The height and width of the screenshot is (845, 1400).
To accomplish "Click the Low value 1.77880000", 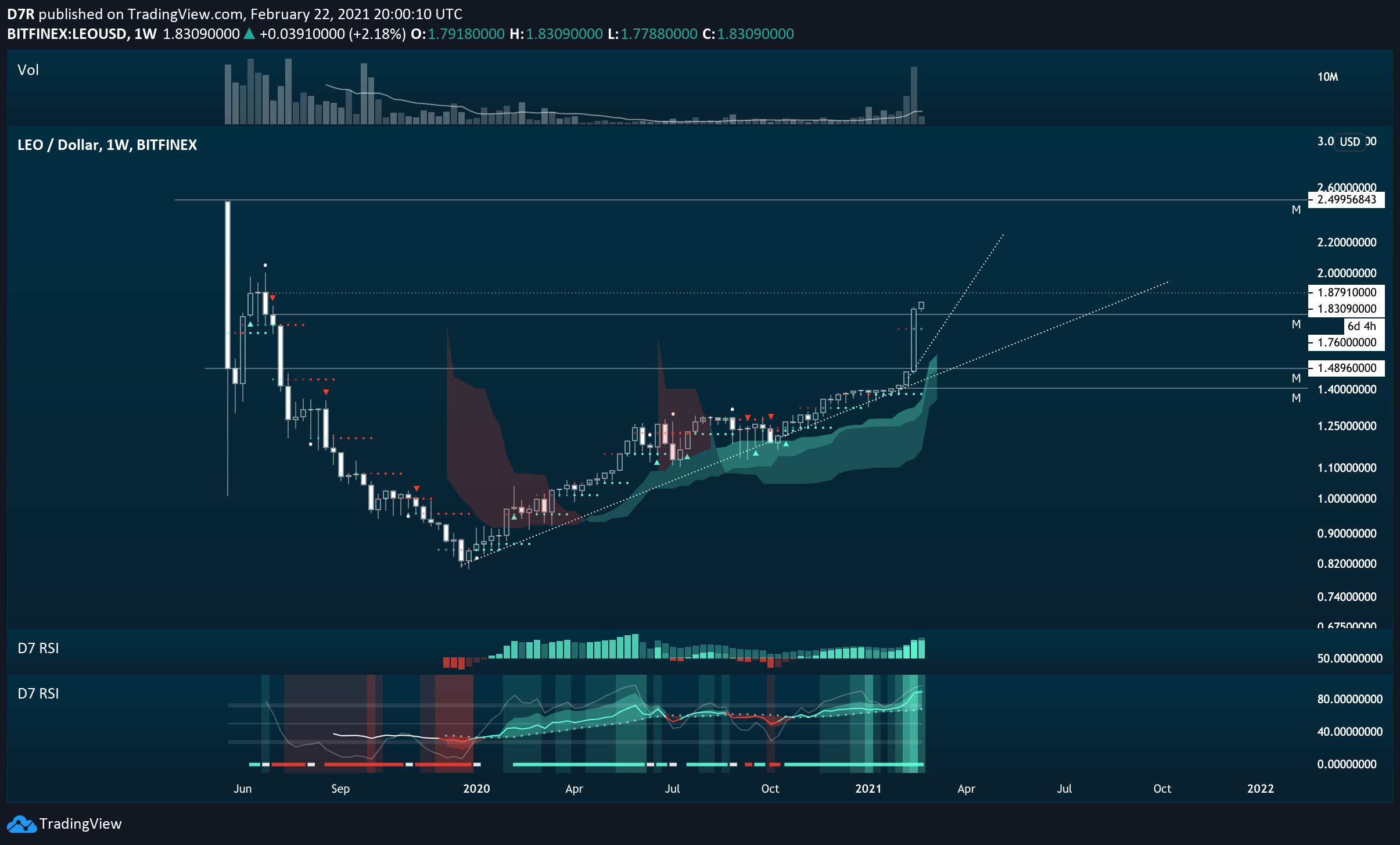I will 659,34.
